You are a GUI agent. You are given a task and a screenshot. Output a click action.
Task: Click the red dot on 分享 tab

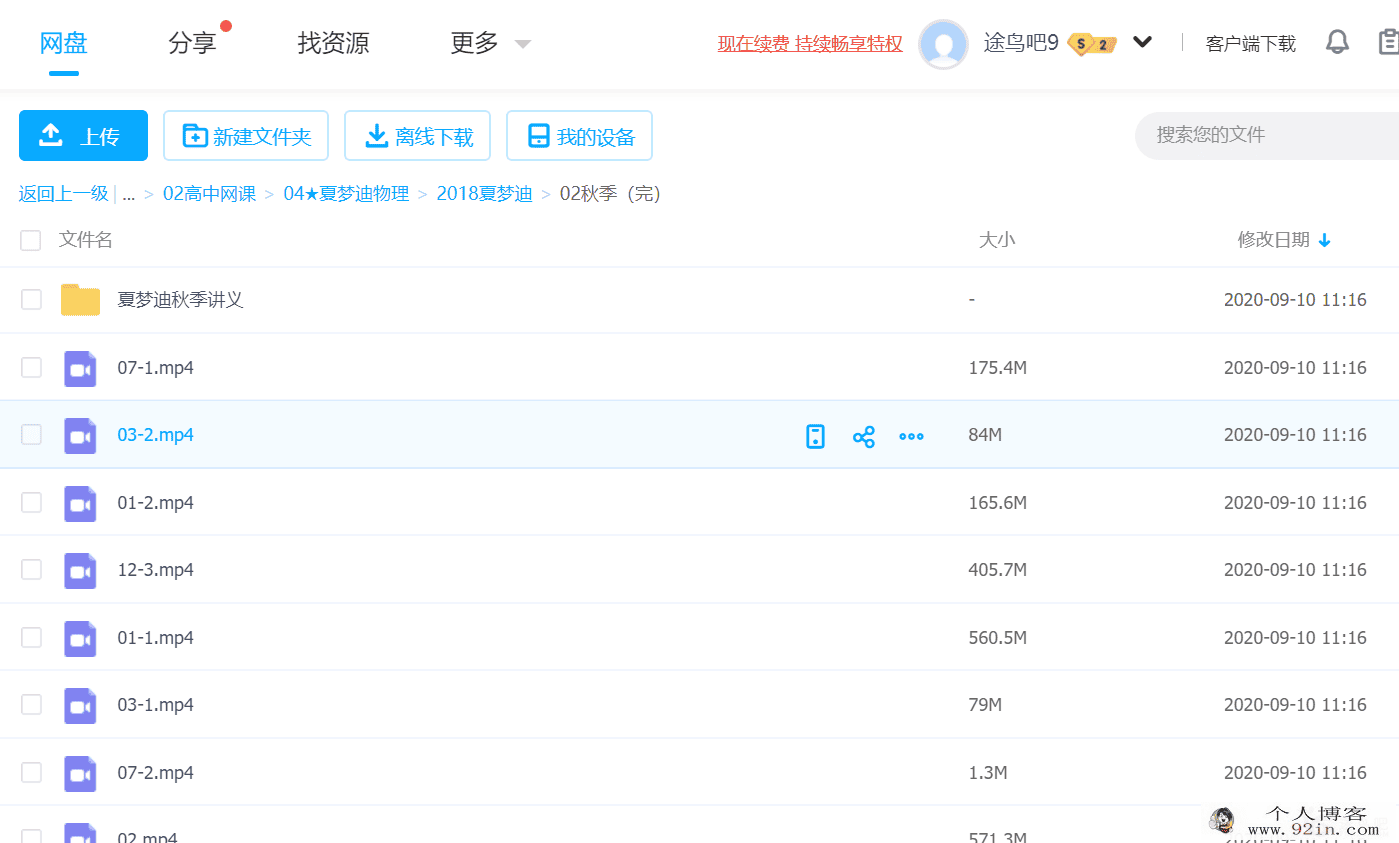226,26
